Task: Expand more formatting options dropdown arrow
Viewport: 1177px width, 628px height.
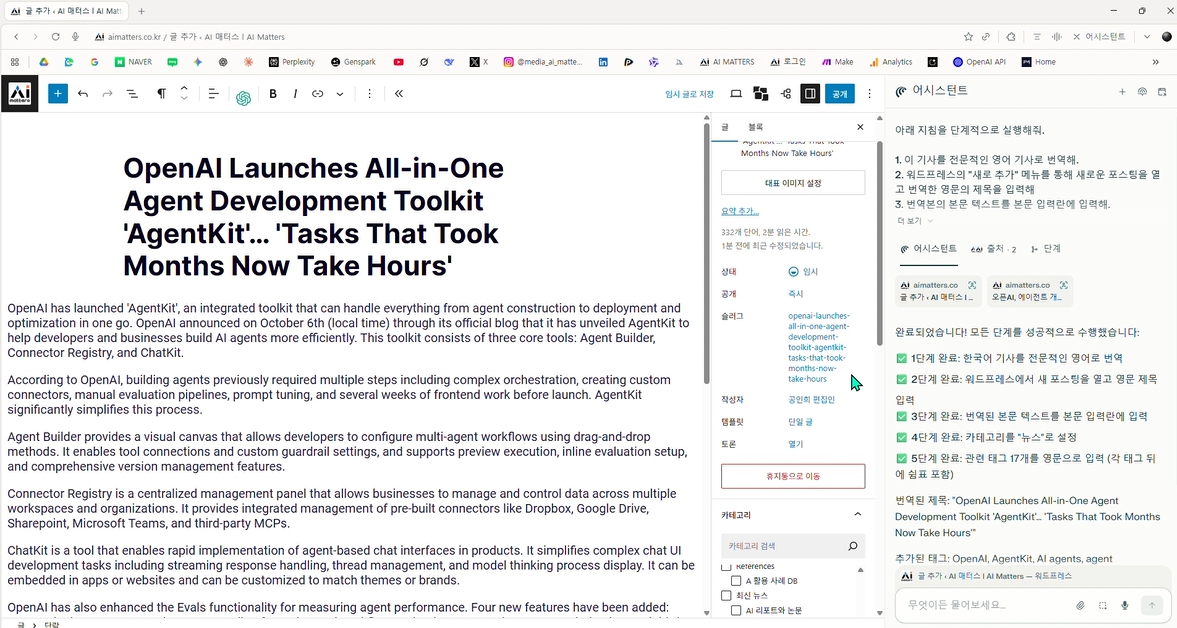Action: pos(340,94)
